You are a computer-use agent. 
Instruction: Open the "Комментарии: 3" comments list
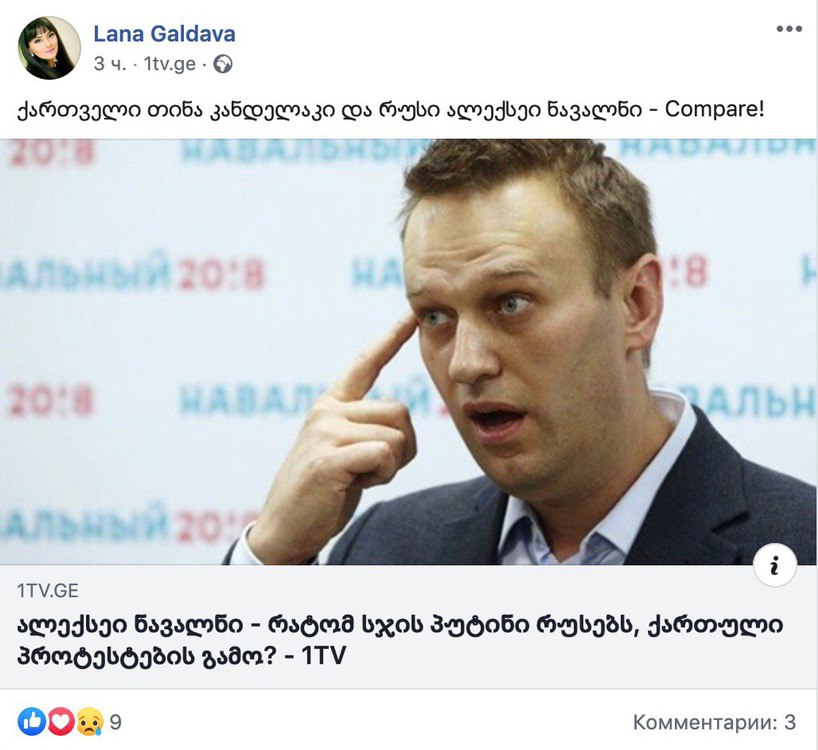[x=714, y=722]
